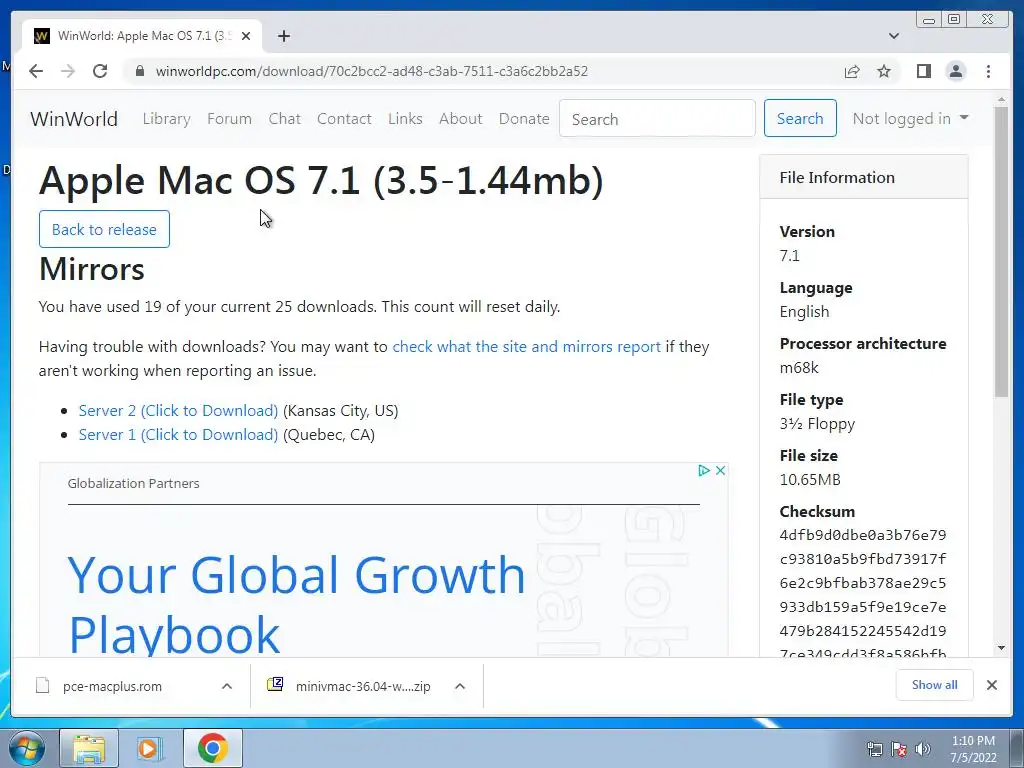The width and height of the screenshot is (1024, 768).
Task: Click the Your Global Growth Playbook ad
Action: click(x=296, y=604)
